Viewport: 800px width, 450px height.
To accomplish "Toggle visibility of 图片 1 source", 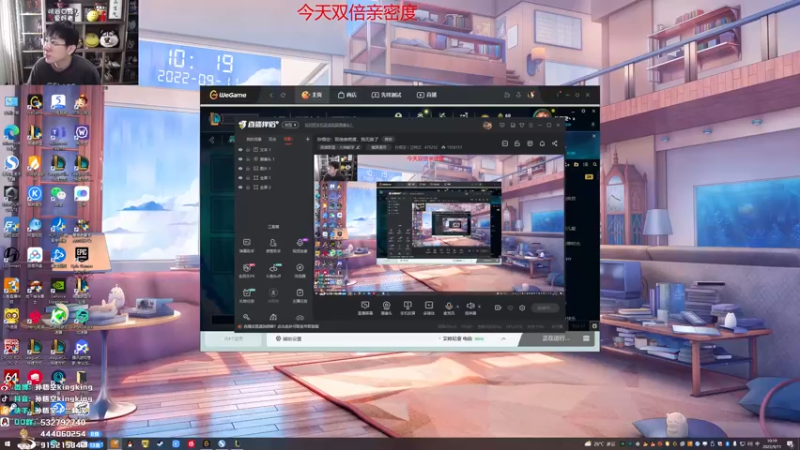I will 240,168.
